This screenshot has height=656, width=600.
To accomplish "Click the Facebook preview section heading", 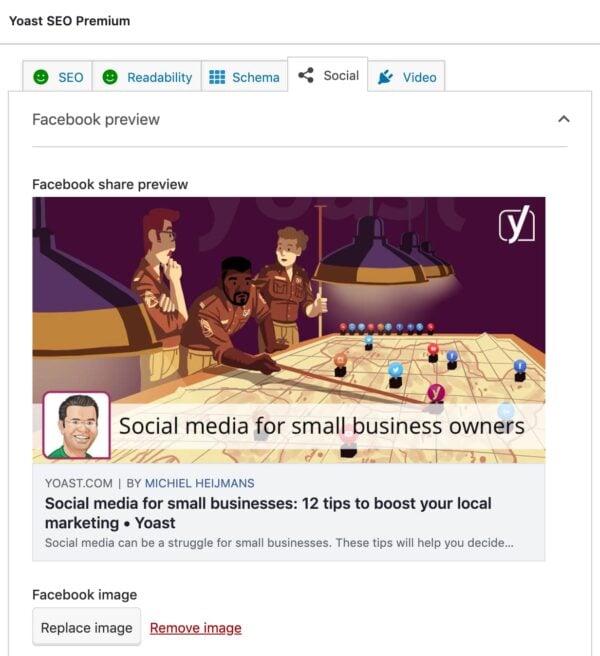I will [x=96, y=119].
